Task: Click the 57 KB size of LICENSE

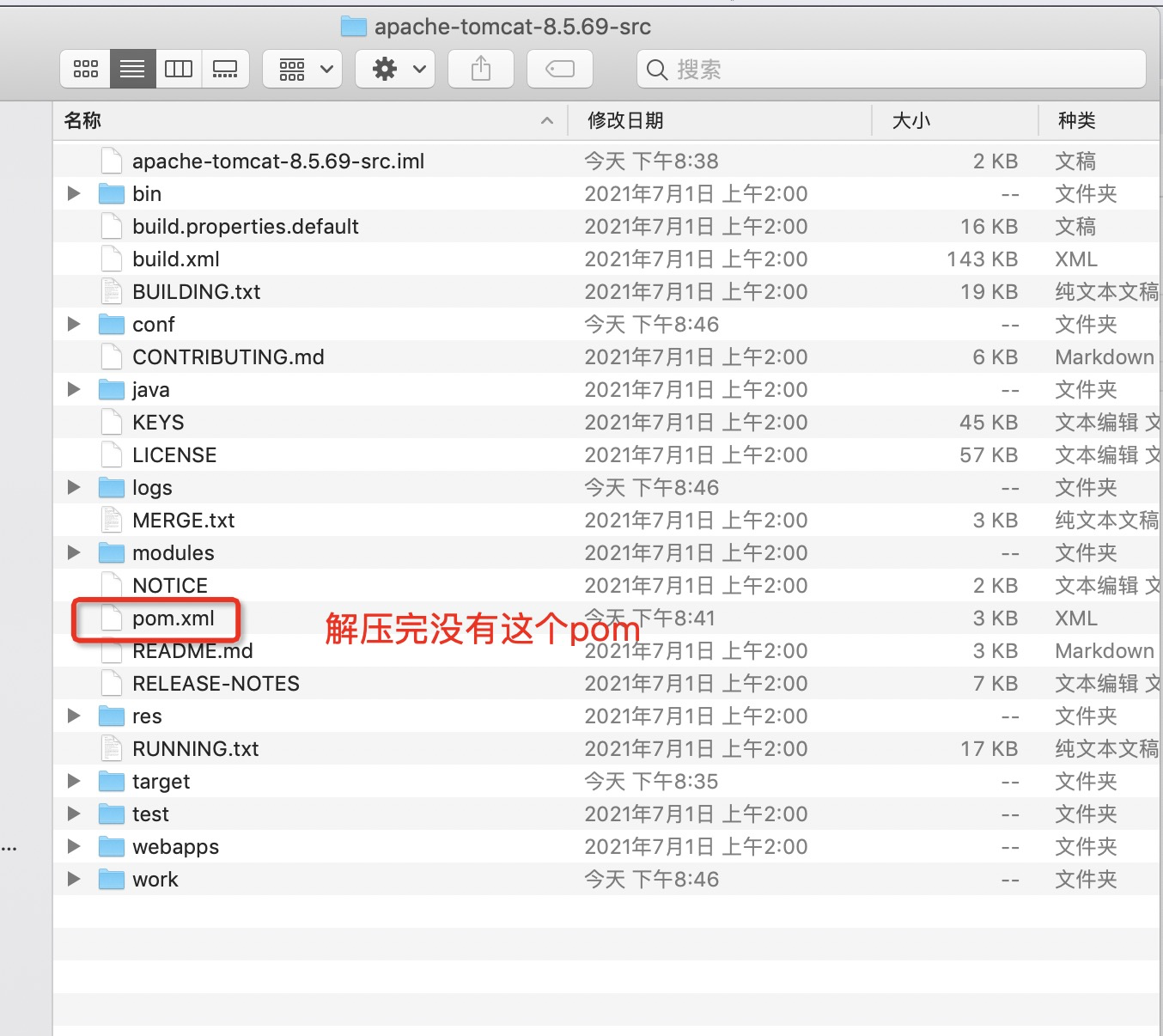Action: pos(989,454)
